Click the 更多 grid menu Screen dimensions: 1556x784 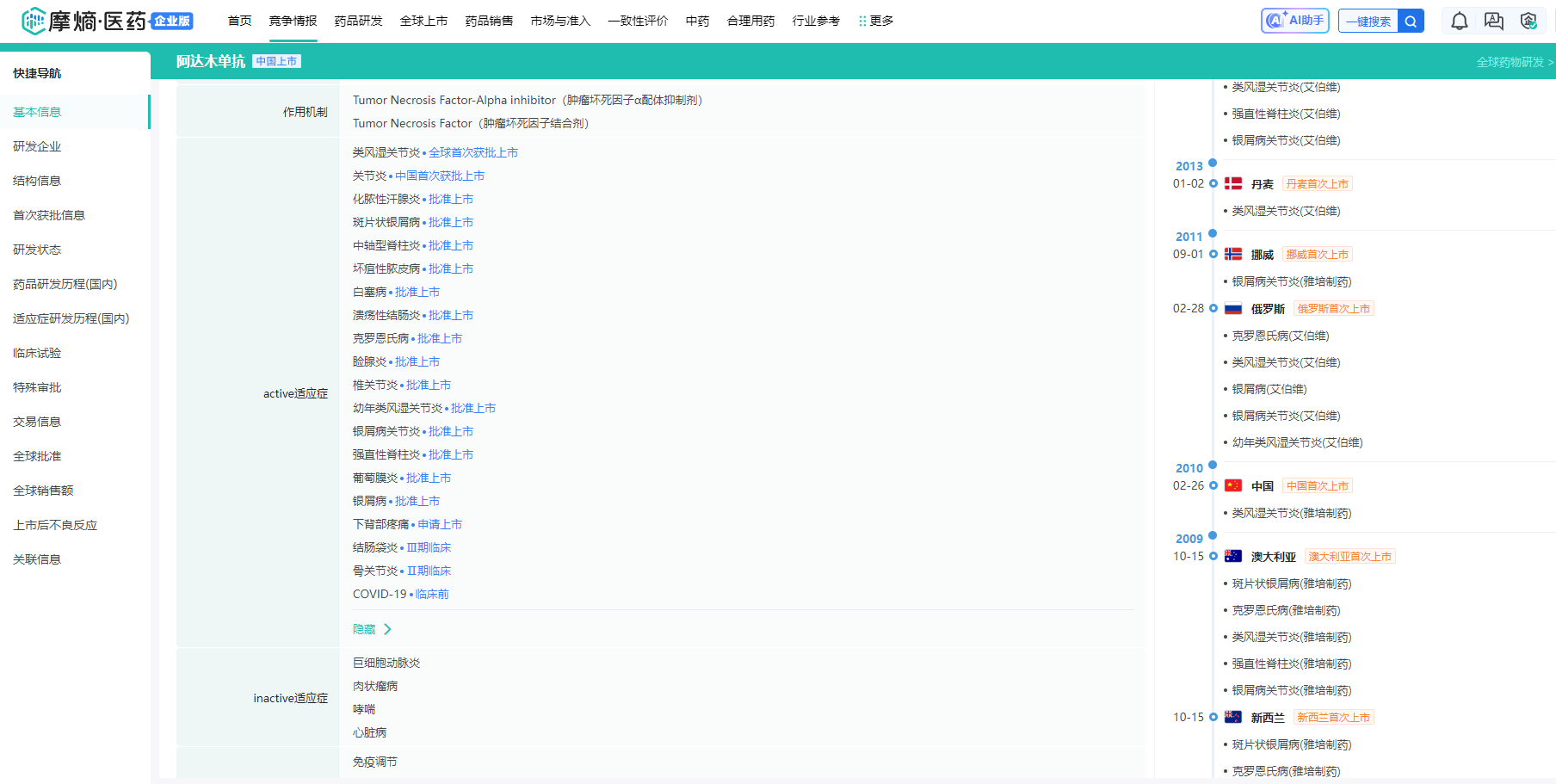coord(876,21)
